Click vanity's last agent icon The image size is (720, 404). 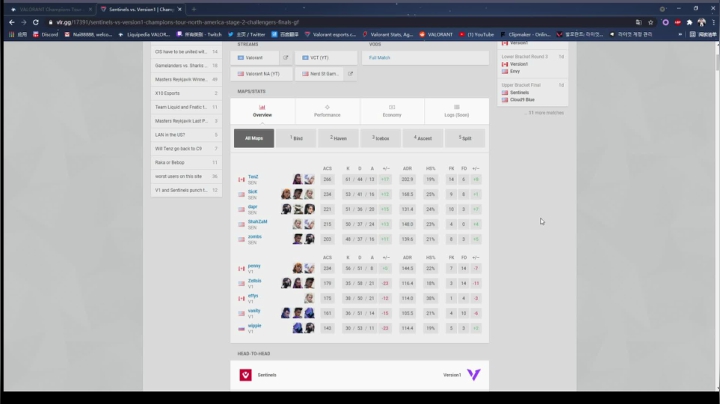coord(309,313)
